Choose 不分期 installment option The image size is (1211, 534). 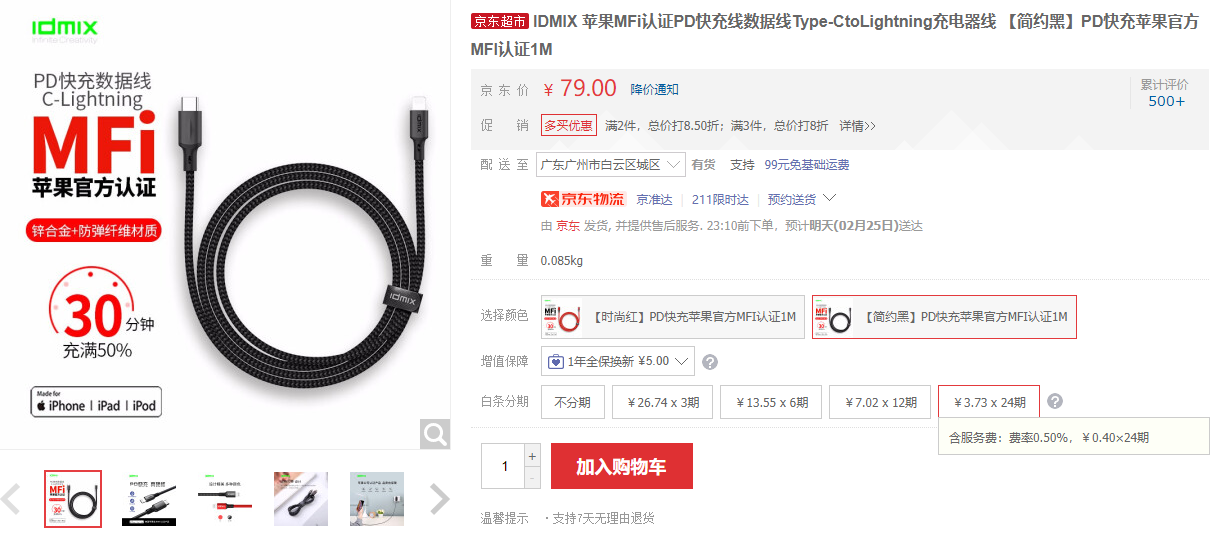(x=572, y=402)
